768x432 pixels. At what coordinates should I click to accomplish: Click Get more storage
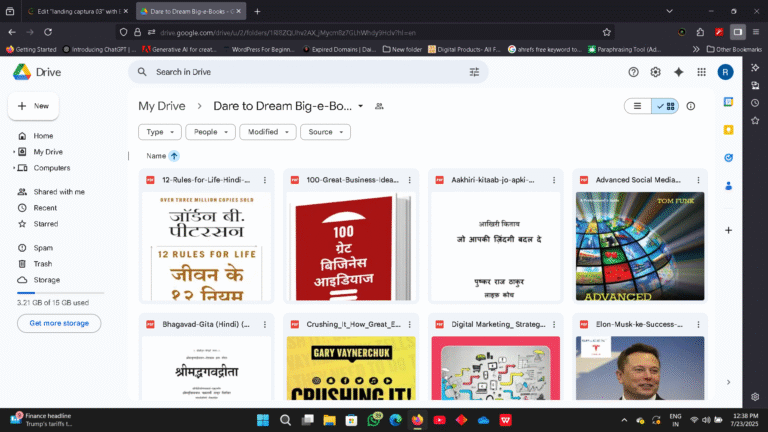[59, 323]
